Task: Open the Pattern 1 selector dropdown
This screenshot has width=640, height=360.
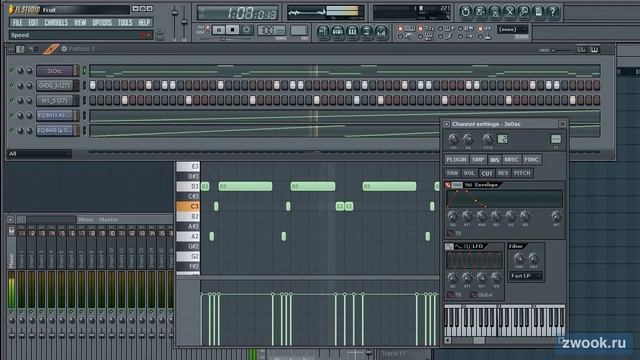Action: coord(81,49)
